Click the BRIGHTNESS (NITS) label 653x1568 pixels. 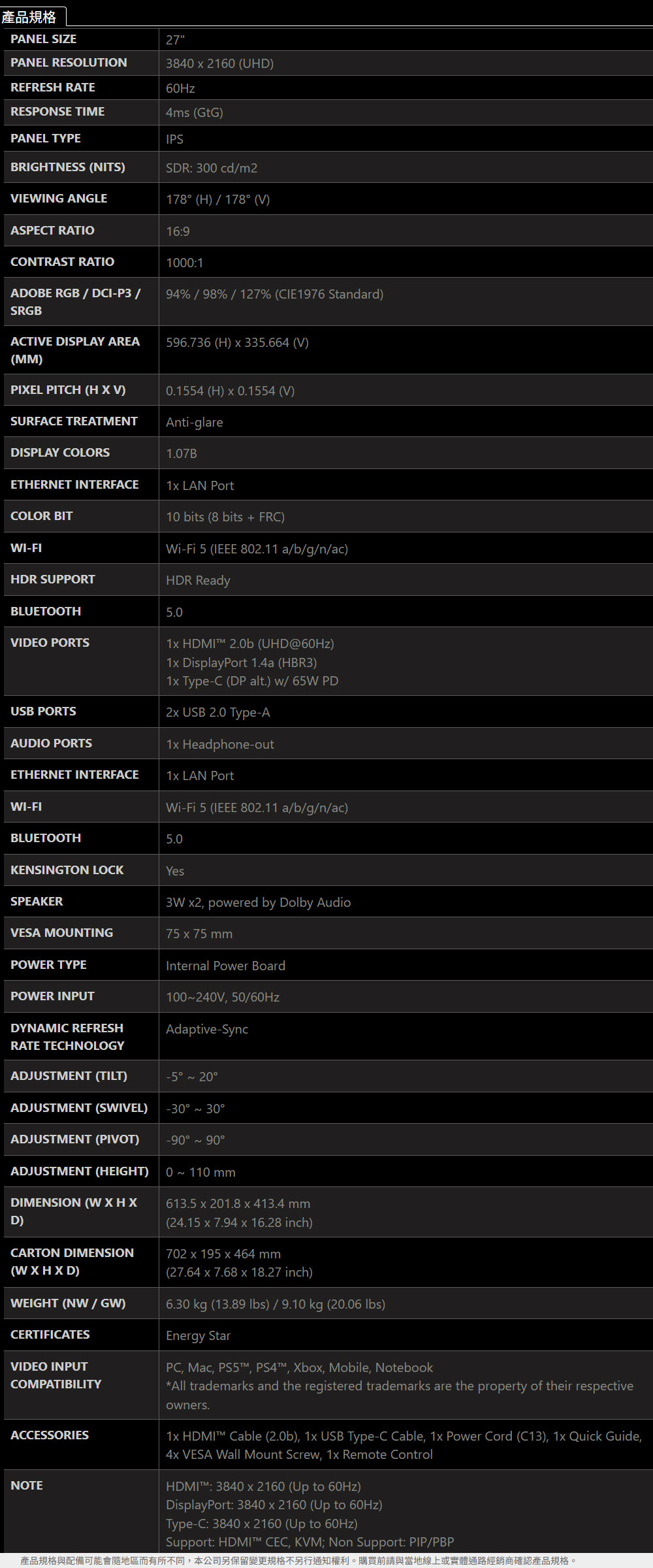(x=67, y=167)
